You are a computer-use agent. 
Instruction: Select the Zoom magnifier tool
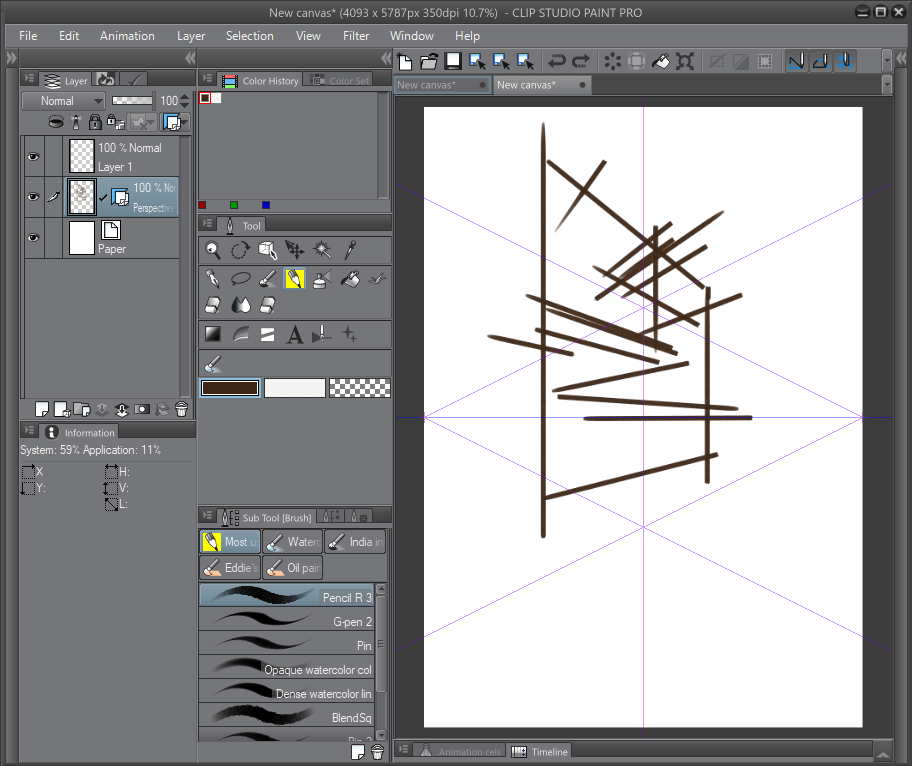(212, 250)
